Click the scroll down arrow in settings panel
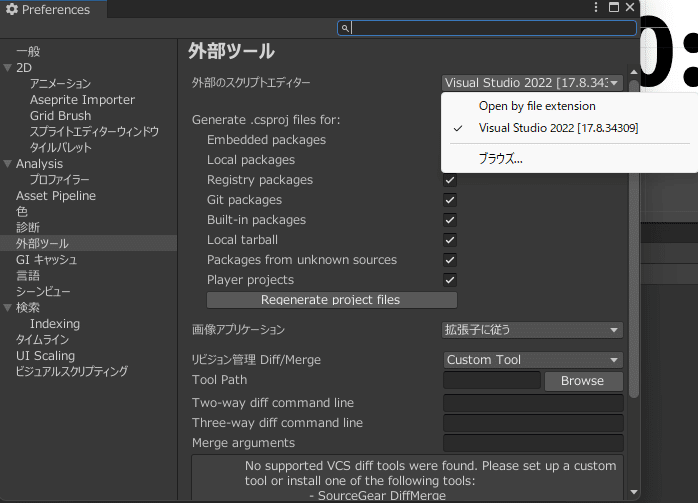Image resolution: width=698 pixels, height=503 pixels. pos(634,492)
